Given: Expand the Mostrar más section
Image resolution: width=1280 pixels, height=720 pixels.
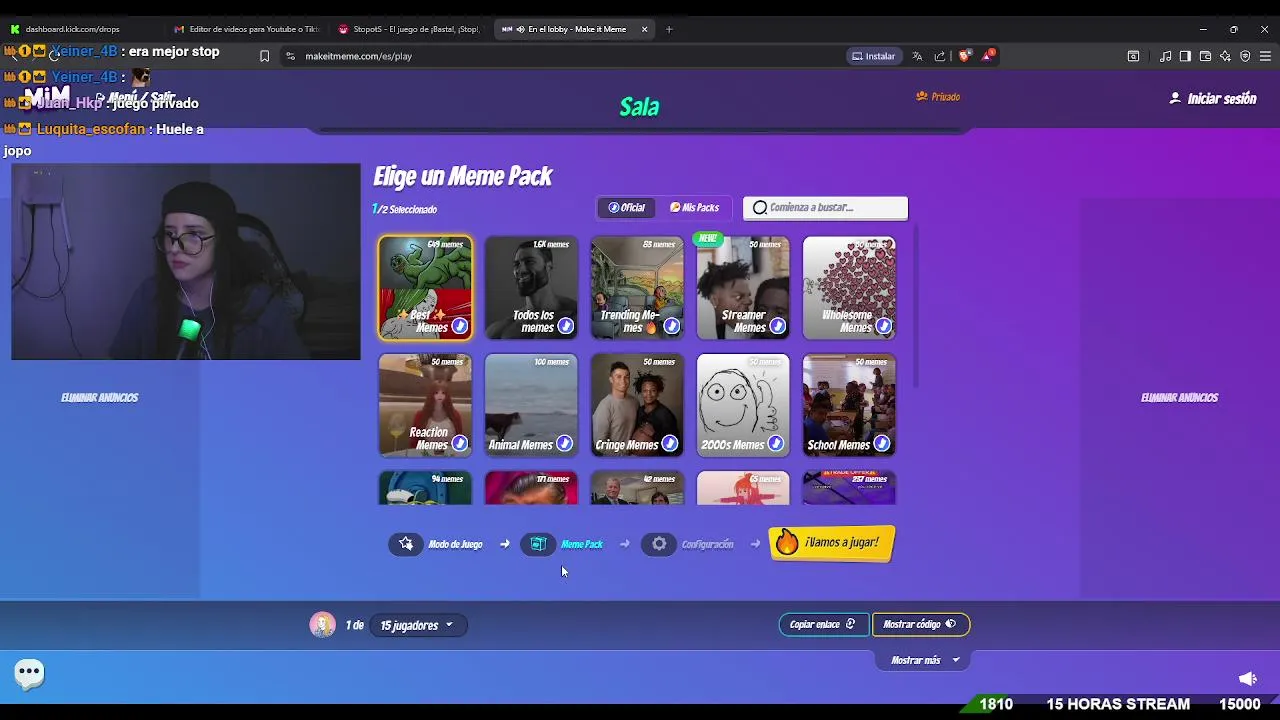Looking at the screenshot, I should (x=925, y=660).
